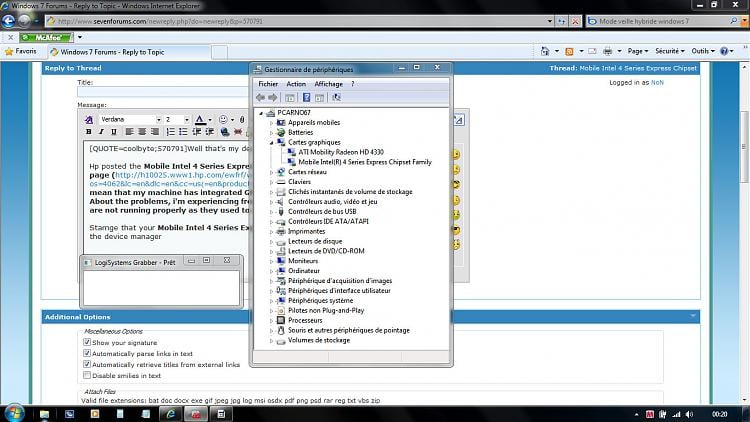Align message text center
Viewport: 750px width, 422px height.
[142, 132]
